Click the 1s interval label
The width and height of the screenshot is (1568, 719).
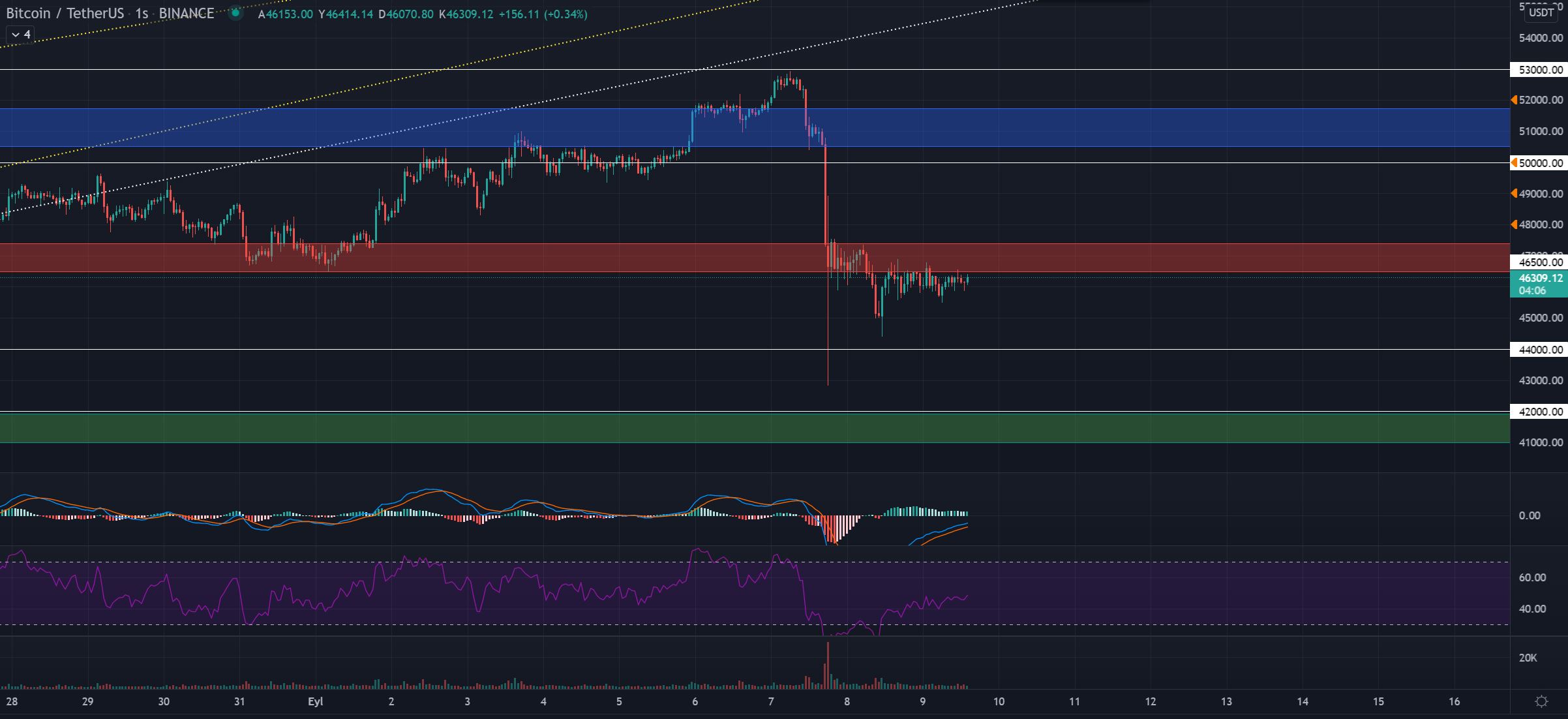coord(141,14)
